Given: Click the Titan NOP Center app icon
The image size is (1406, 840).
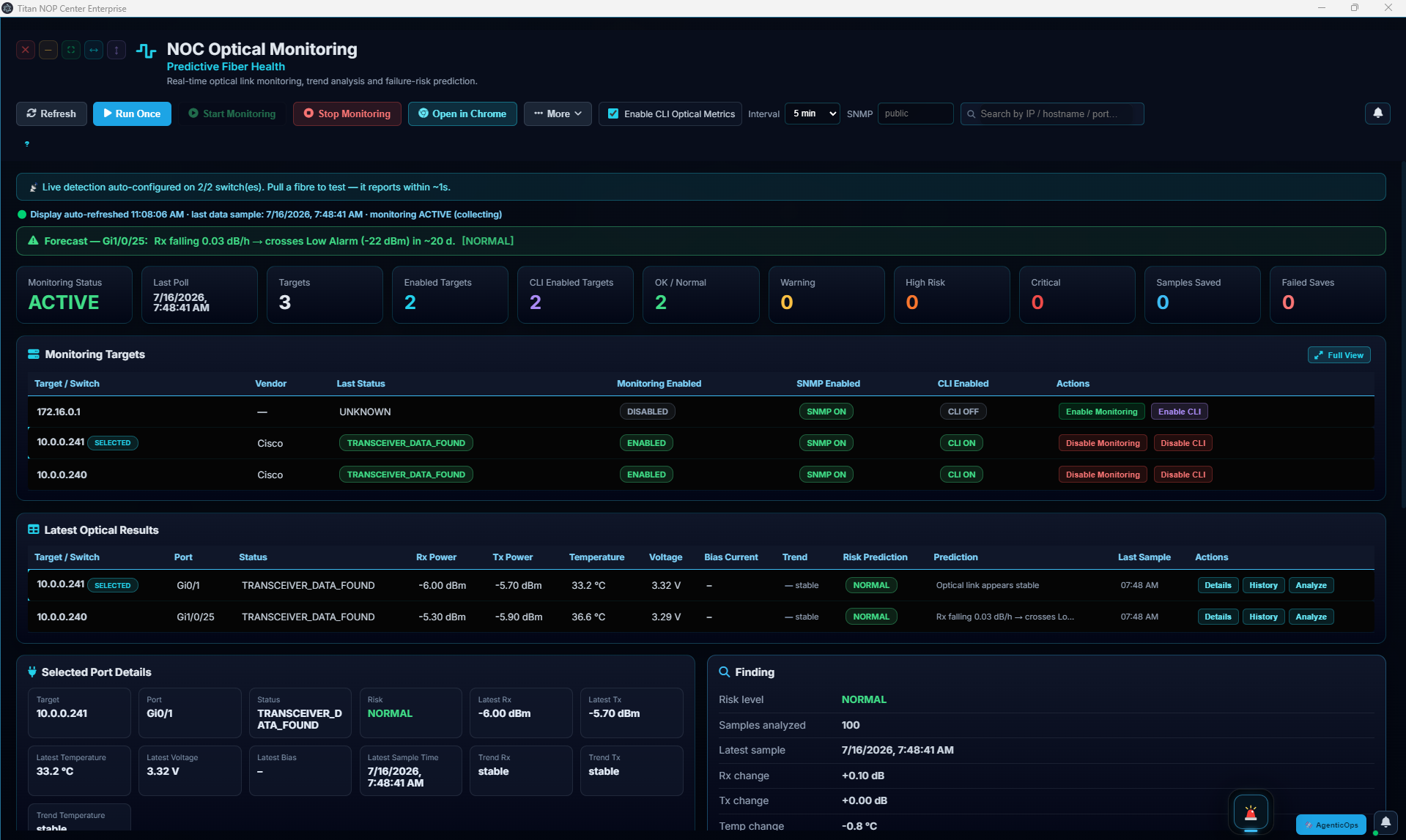Looking at the screenshot, I should (x=8, y=8).
